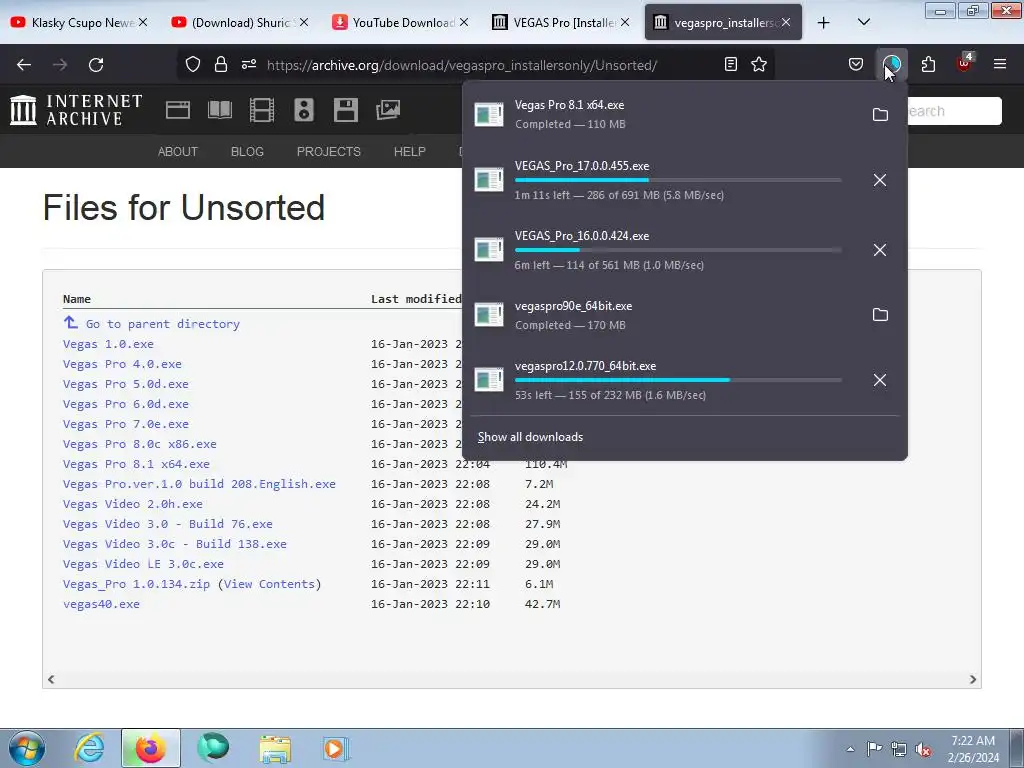Expand the list all tabs chevron

click(863, 22)
